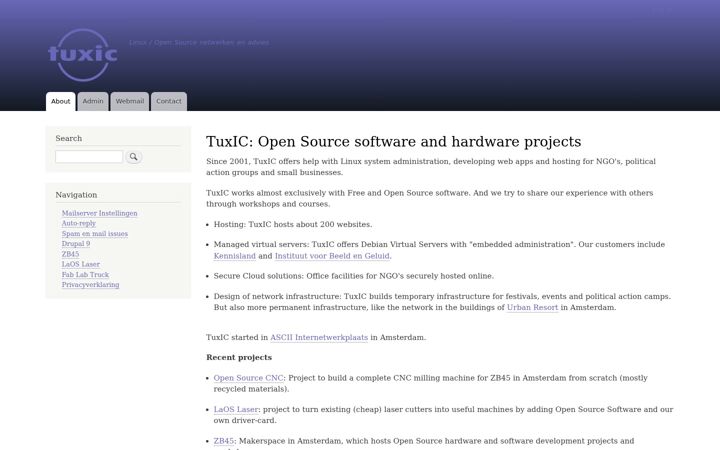Image resolution: width=720 pixels, height=450 pixels.
Task: Follow the ASCII Internetwerkplaats link
Action: pyautogui.click(x=319, y=337)
